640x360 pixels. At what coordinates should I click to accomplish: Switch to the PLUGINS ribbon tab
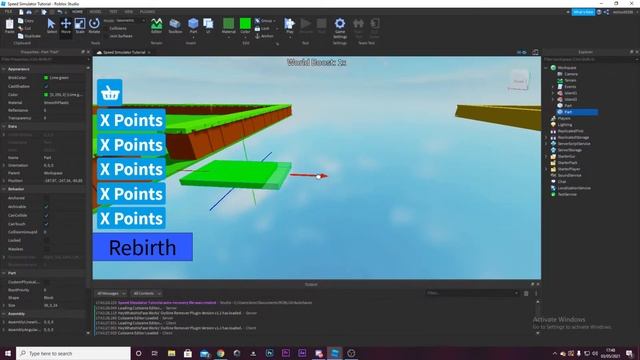147,12
